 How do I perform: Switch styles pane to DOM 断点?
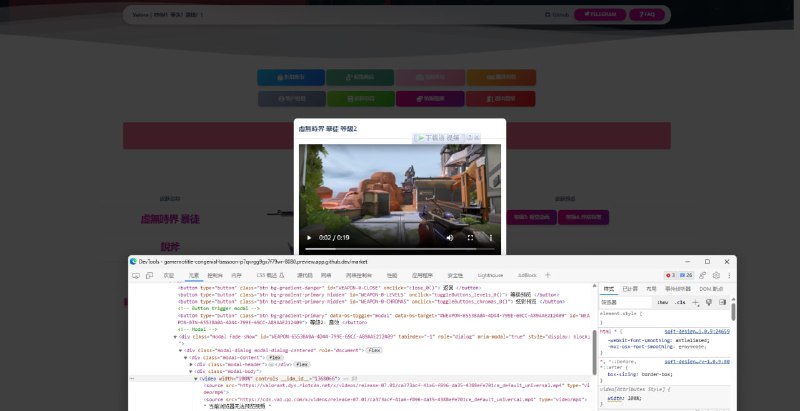711,289
